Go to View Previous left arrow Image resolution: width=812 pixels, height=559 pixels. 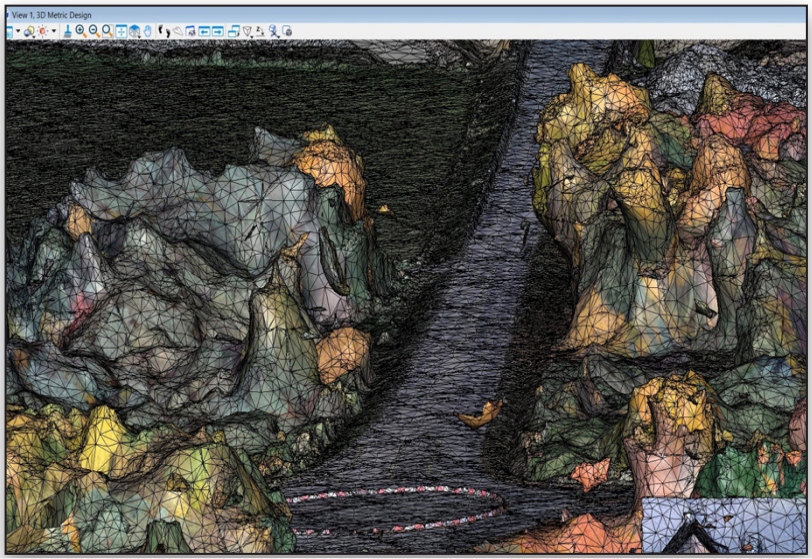[x=204, y=32]
